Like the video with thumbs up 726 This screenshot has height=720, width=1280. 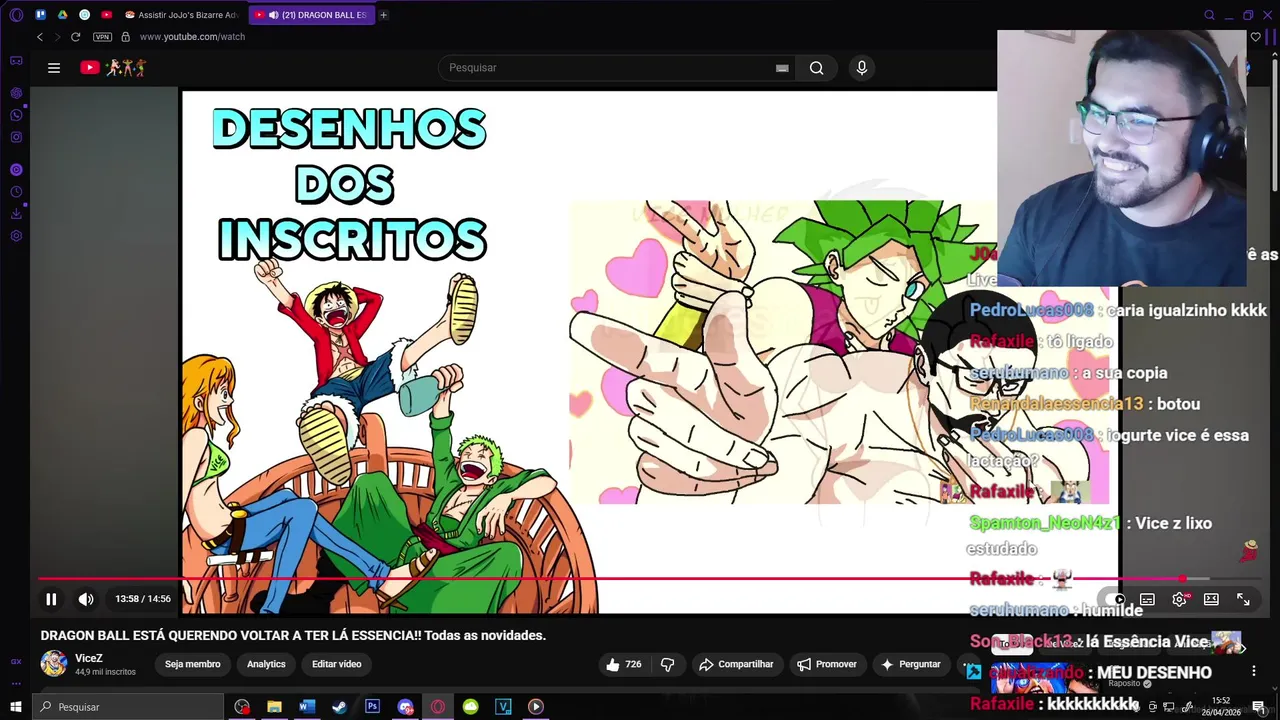click(623, 664)
